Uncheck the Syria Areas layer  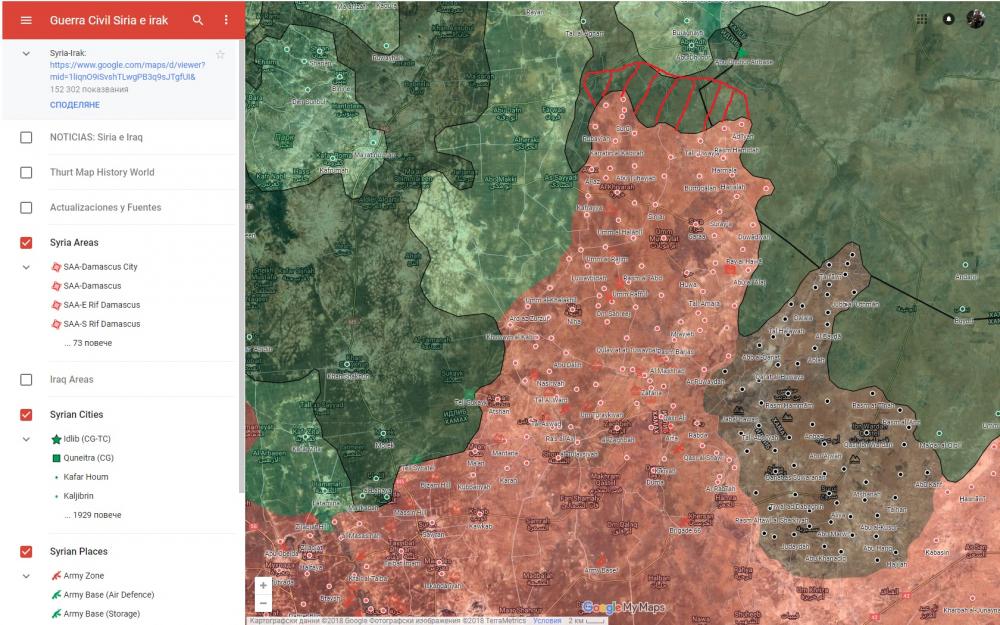click(27, 243)
